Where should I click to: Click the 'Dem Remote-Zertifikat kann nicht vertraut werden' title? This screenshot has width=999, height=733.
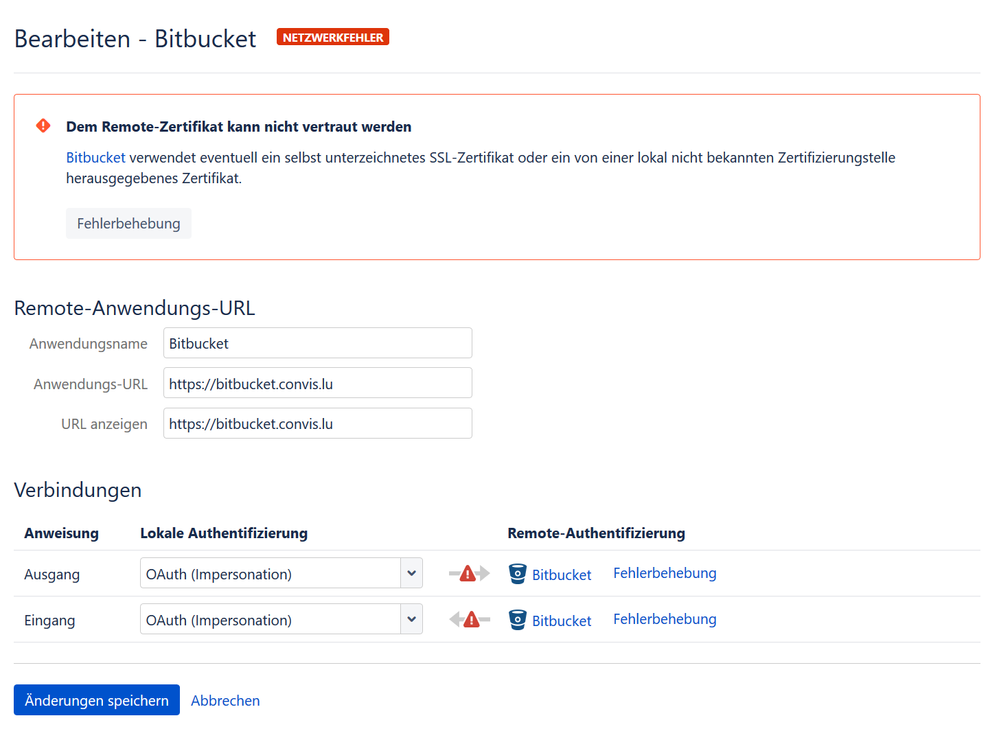[x=239, y=126]
